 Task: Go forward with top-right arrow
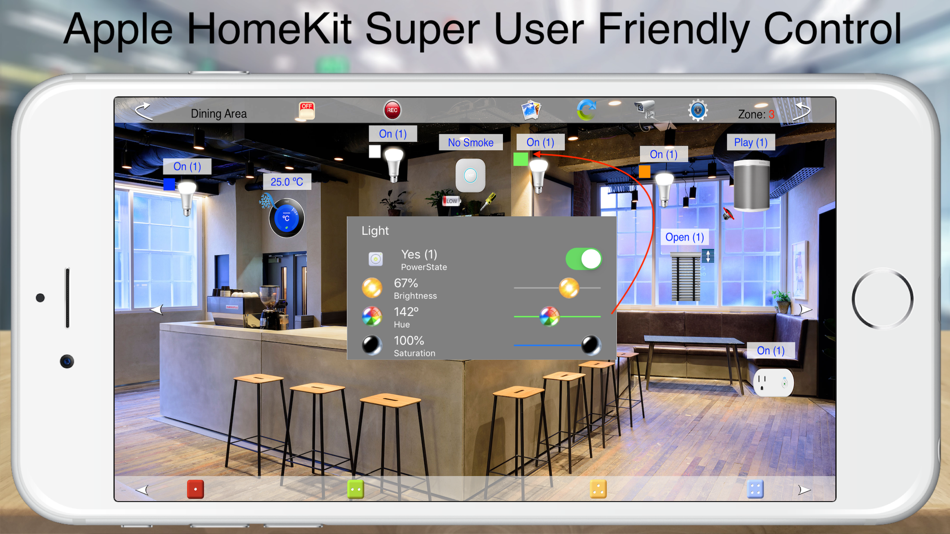point(802,110)
